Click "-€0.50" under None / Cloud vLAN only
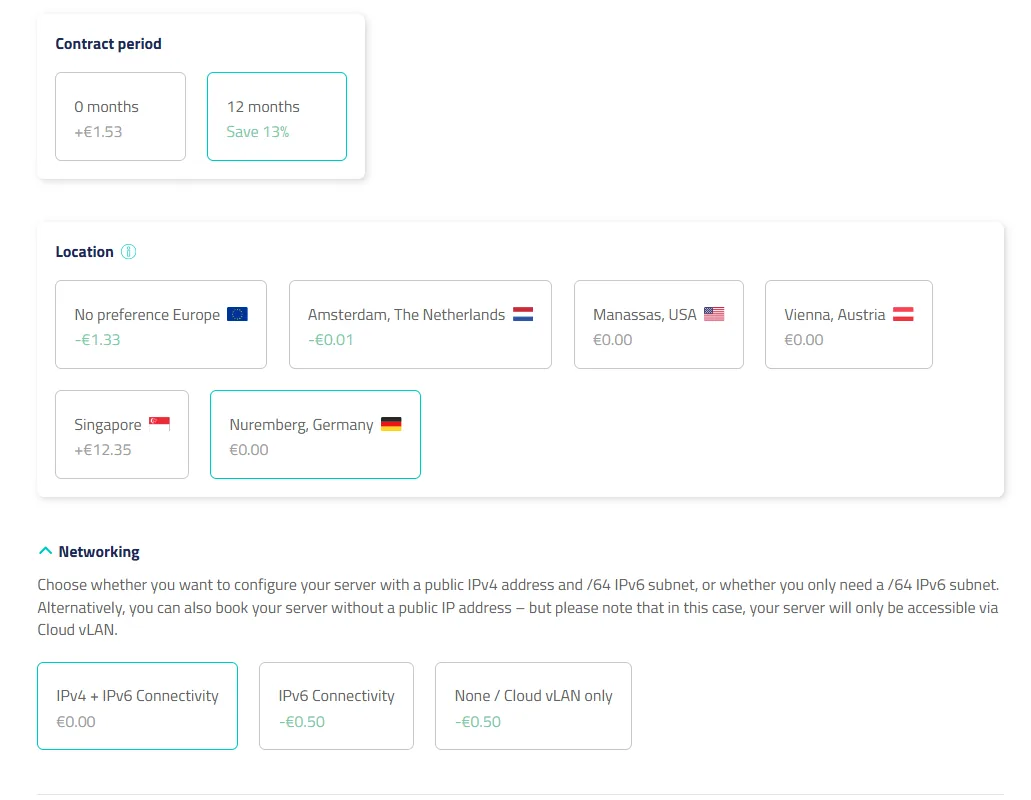The height and width of the screenshot is (800, 1031). 478,722
